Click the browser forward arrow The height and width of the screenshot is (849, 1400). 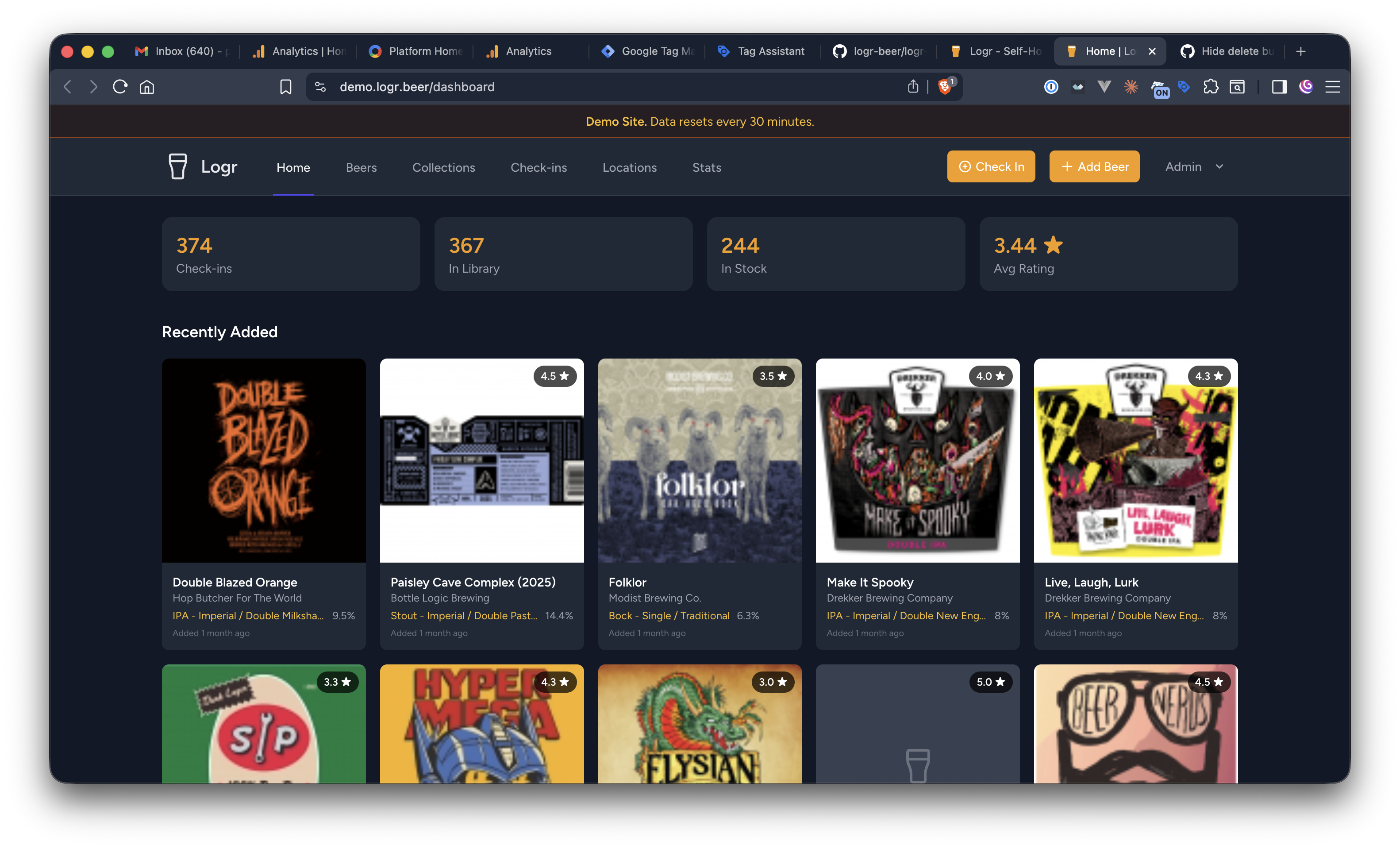pyautogui.click(x=93, y=86)
